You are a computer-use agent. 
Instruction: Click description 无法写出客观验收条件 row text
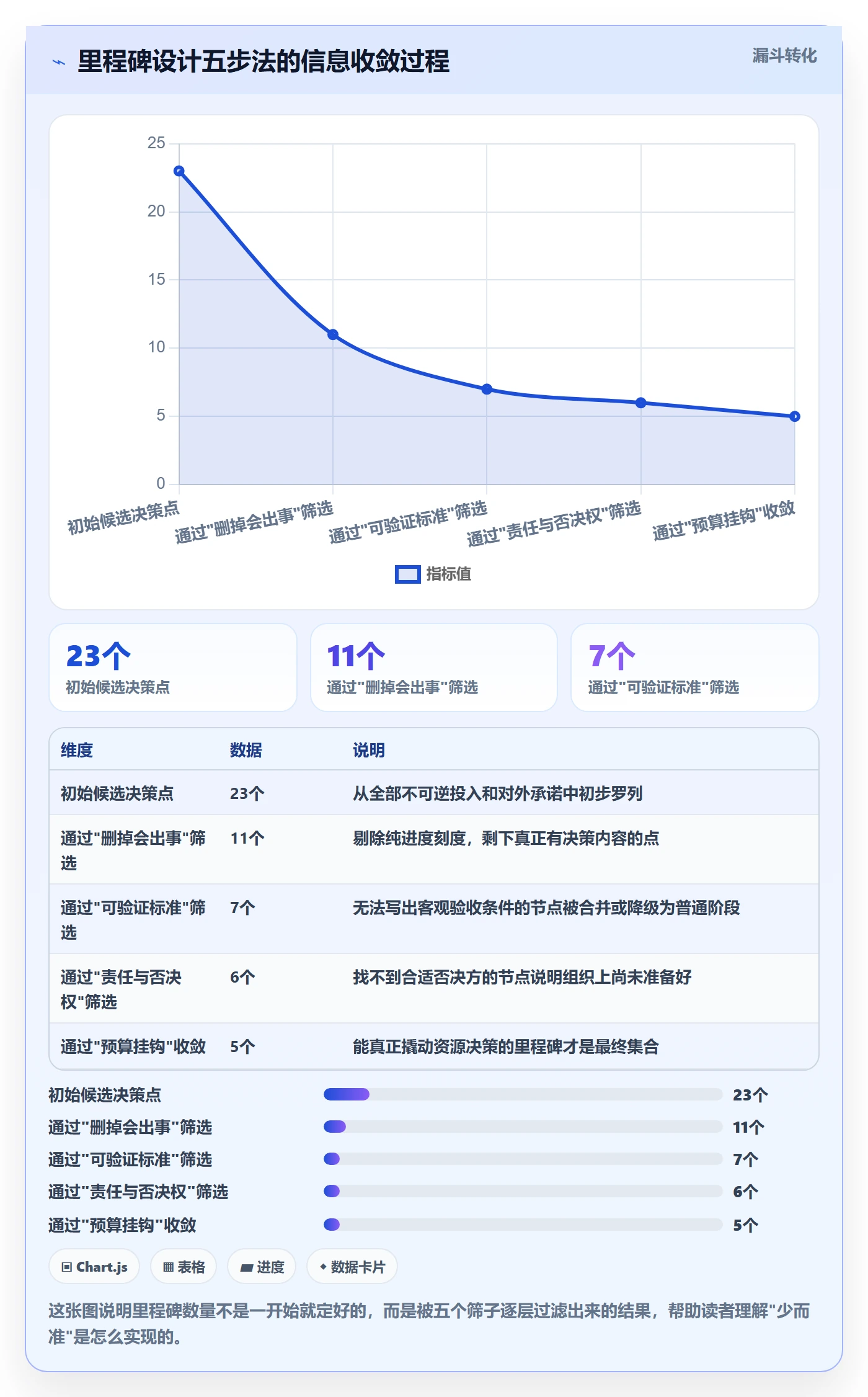click(x=546, y=908)
